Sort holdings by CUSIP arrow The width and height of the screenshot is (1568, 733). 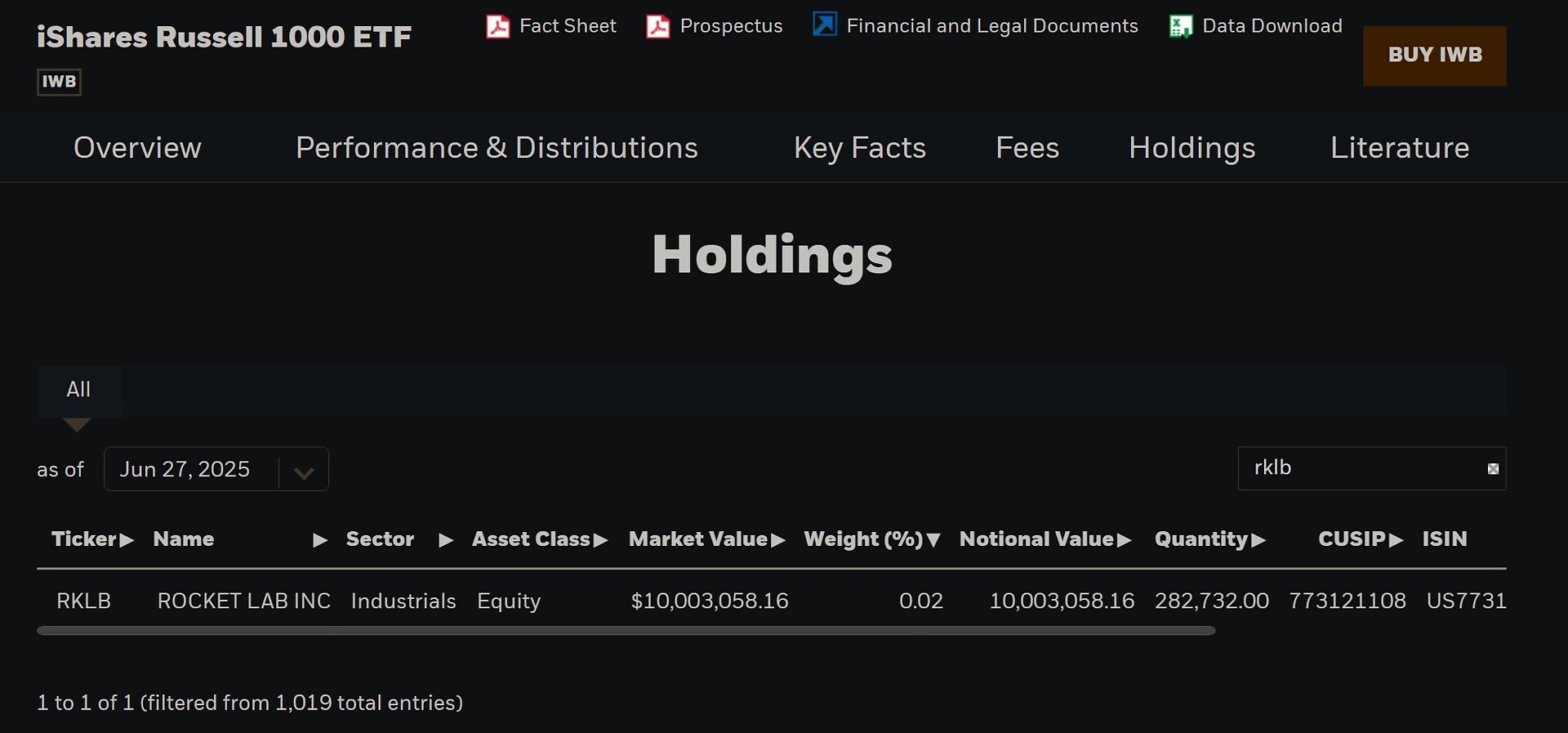(1396, 540)
